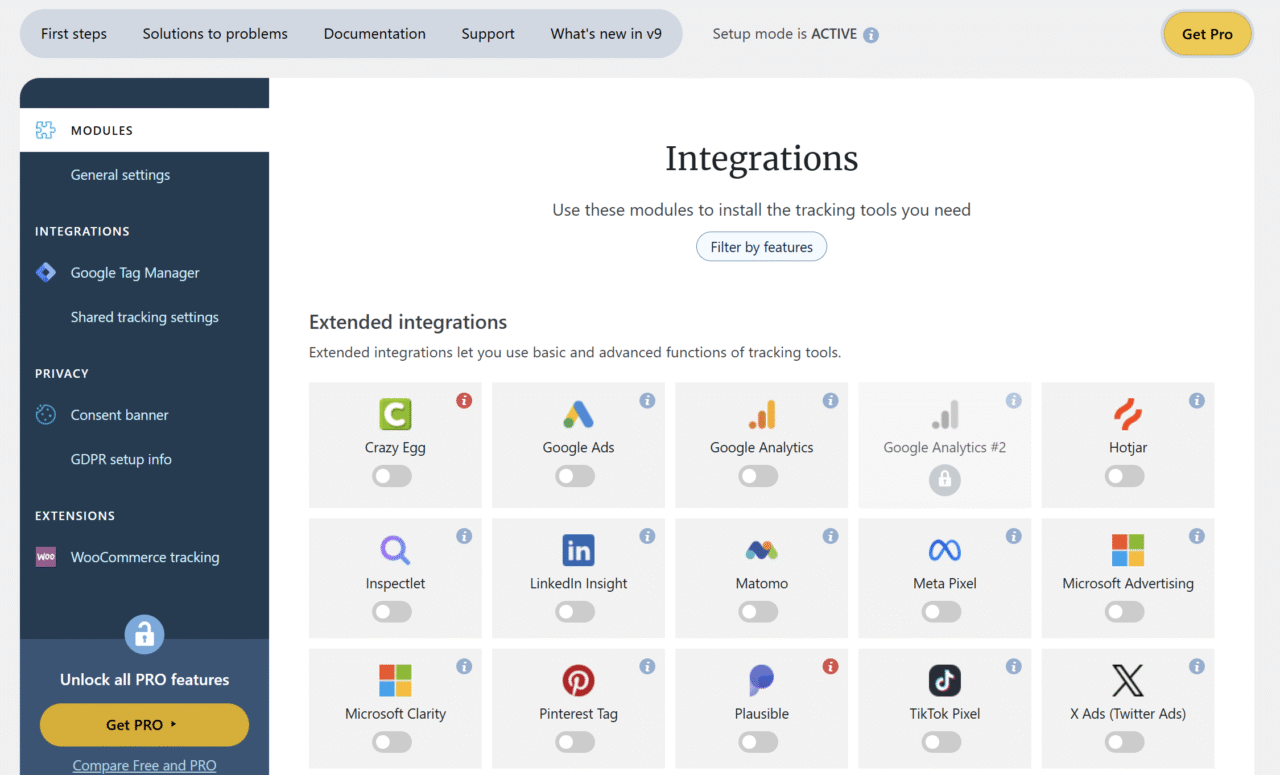Open What's new in v9 tab
The width and height of the screenshot is (1280, 775).
tap(606, 34)
